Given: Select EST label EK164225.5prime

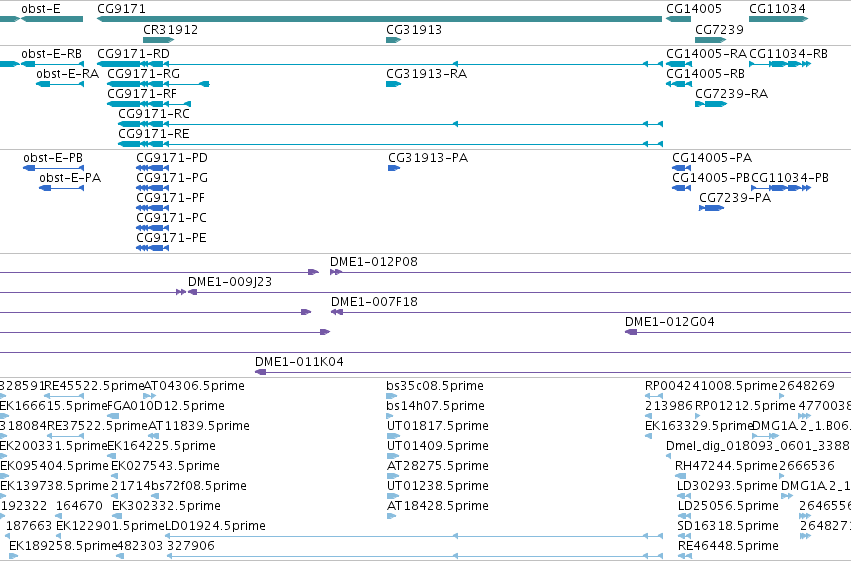Looking at the screenshot, I should (162, 447).
